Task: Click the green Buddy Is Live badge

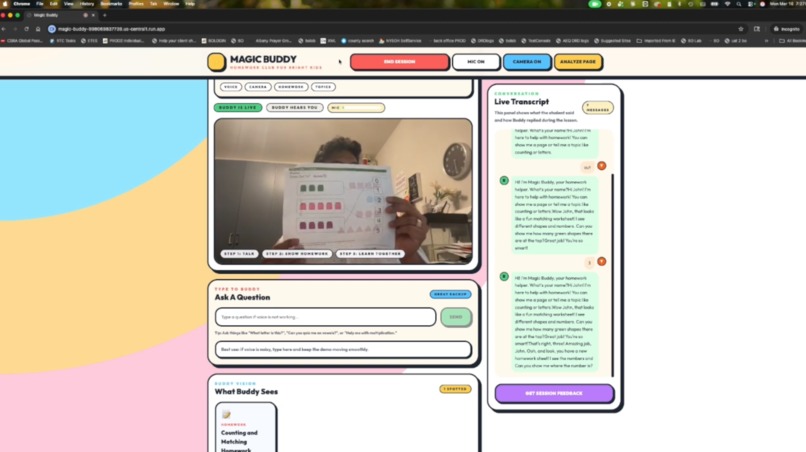Action: pos(237,107)
